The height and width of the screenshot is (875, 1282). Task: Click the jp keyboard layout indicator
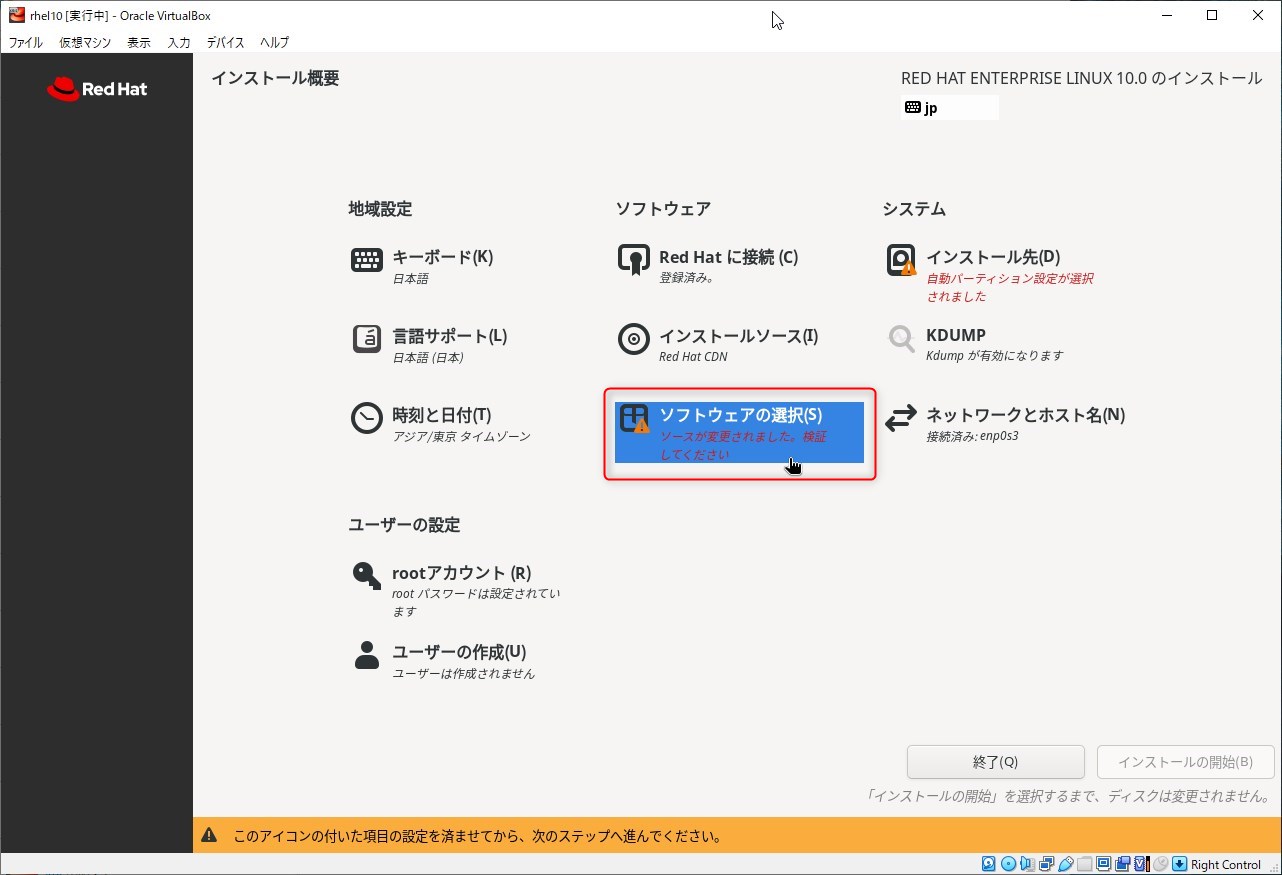tap(948, 108)
